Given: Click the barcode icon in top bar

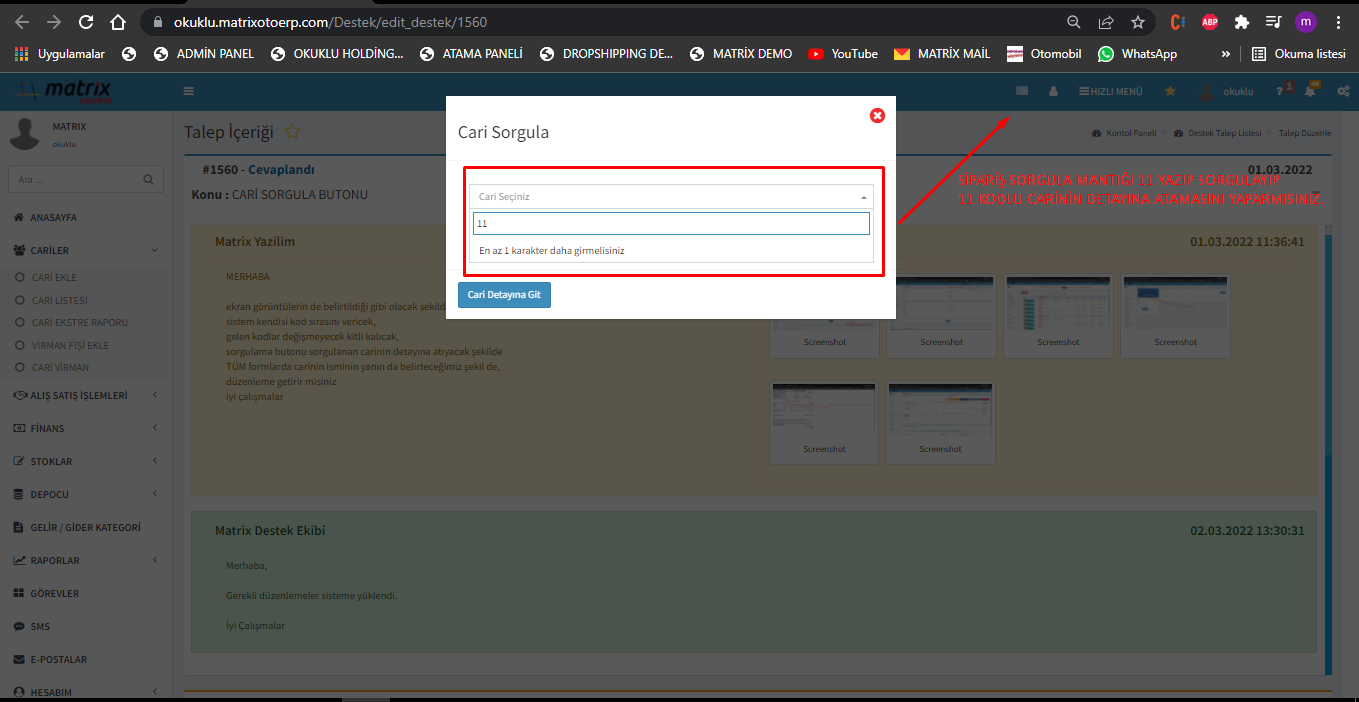Looking at the screenshot, I should [x=1021, y=91].
